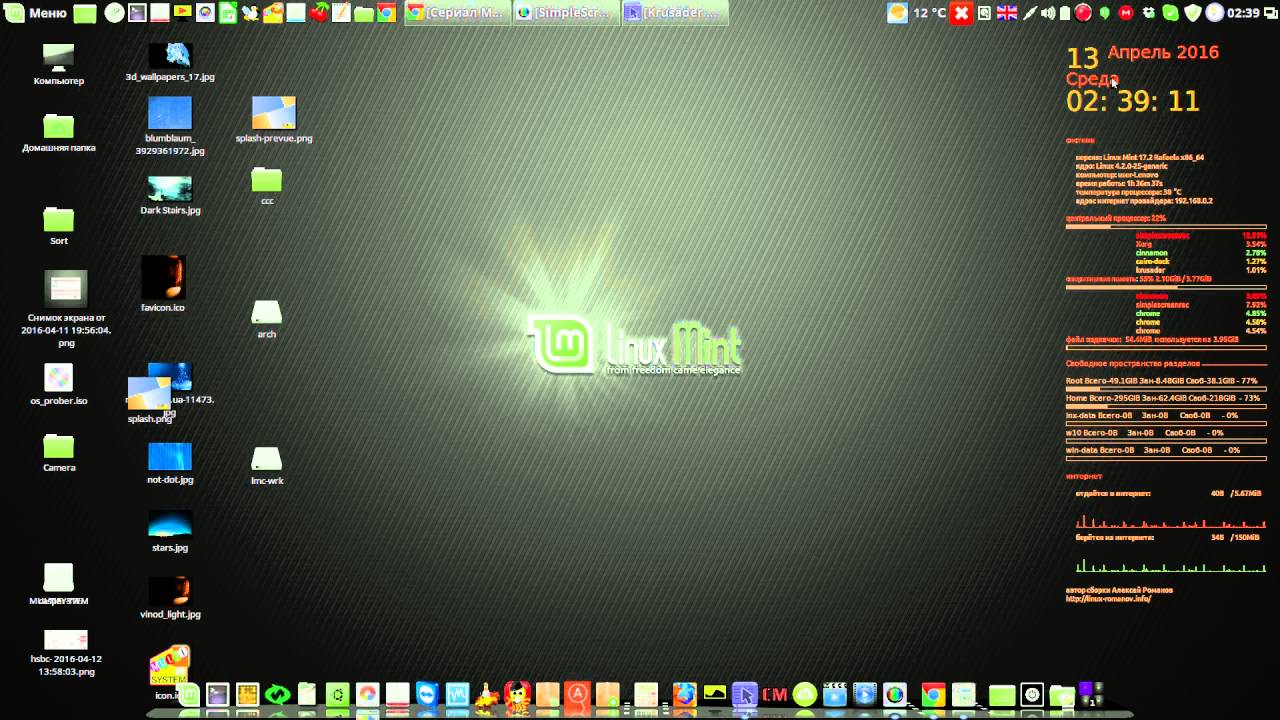
Task: Select the hsbc-2016-04-12 screenshot file
Action: [x=66, y=654]
